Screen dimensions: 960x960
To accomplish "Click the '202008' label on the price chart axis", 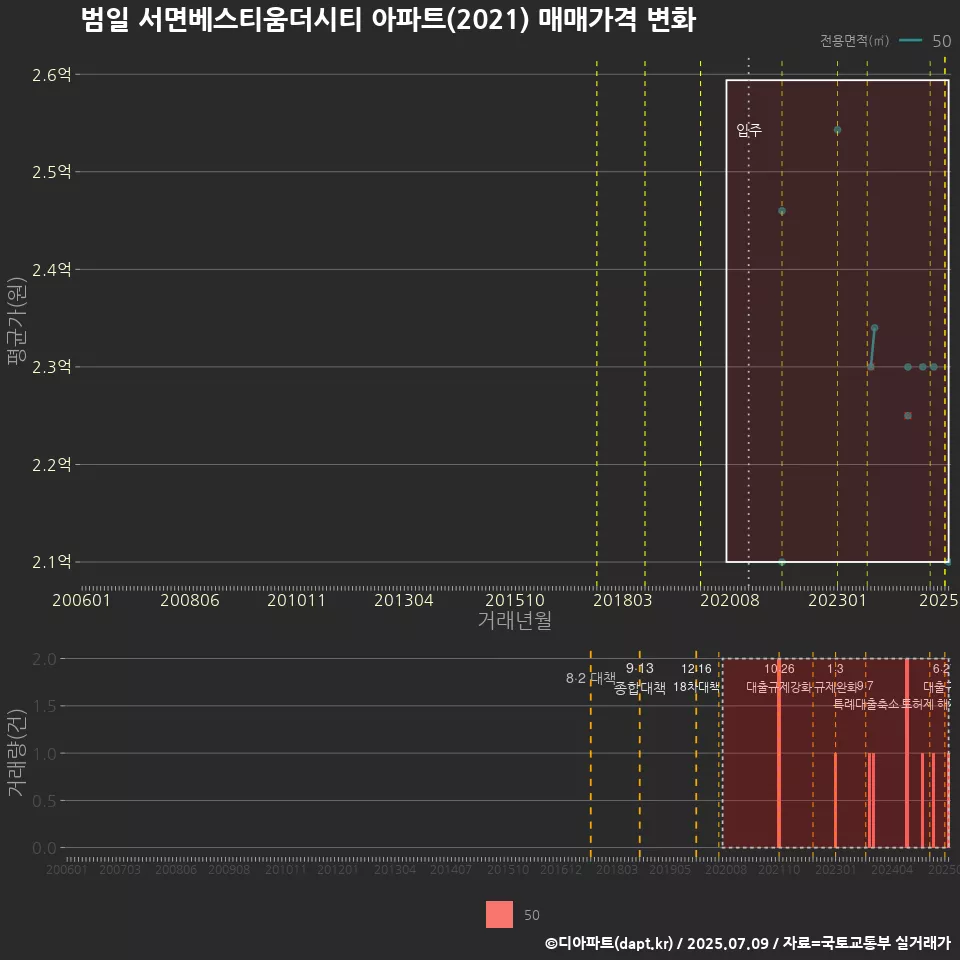I will tap(729, 600).
